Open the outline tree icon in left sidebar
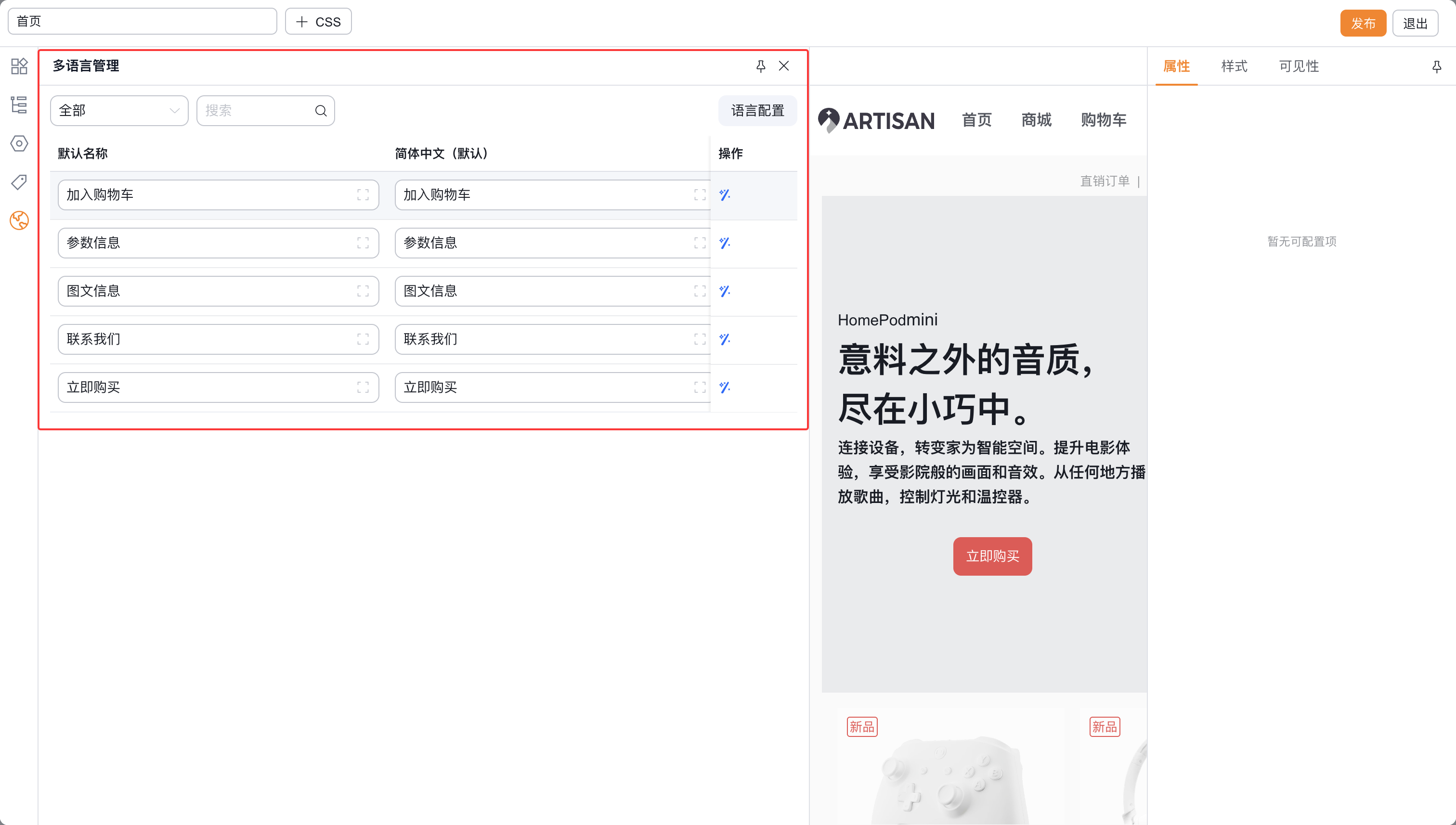The height and width of the screenshot is (825, 1456). pyautogui.click(x=19, y=105)
